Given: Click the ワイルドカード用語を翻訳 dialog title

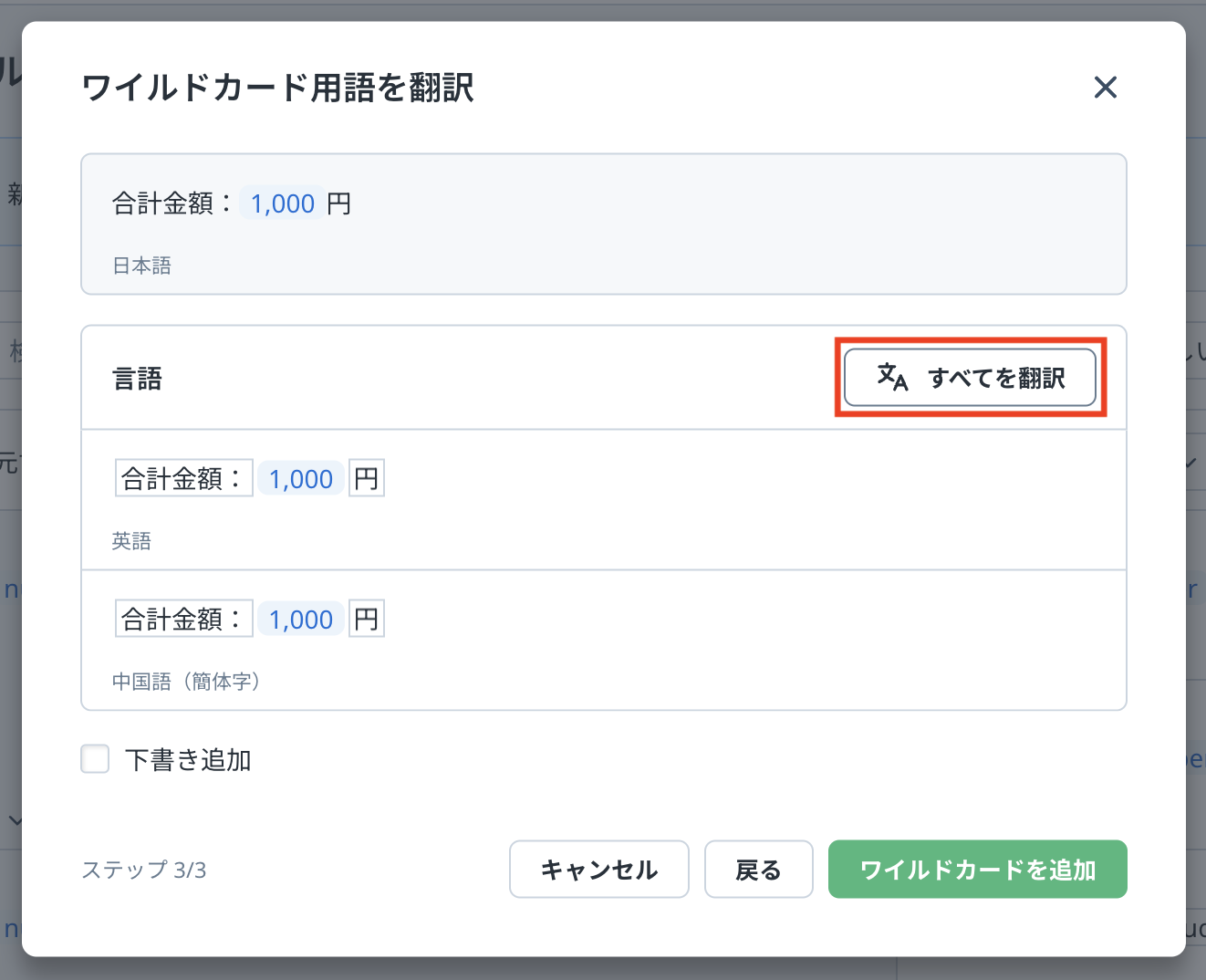Looking at the screenshot, I should [x=277, y=89].
